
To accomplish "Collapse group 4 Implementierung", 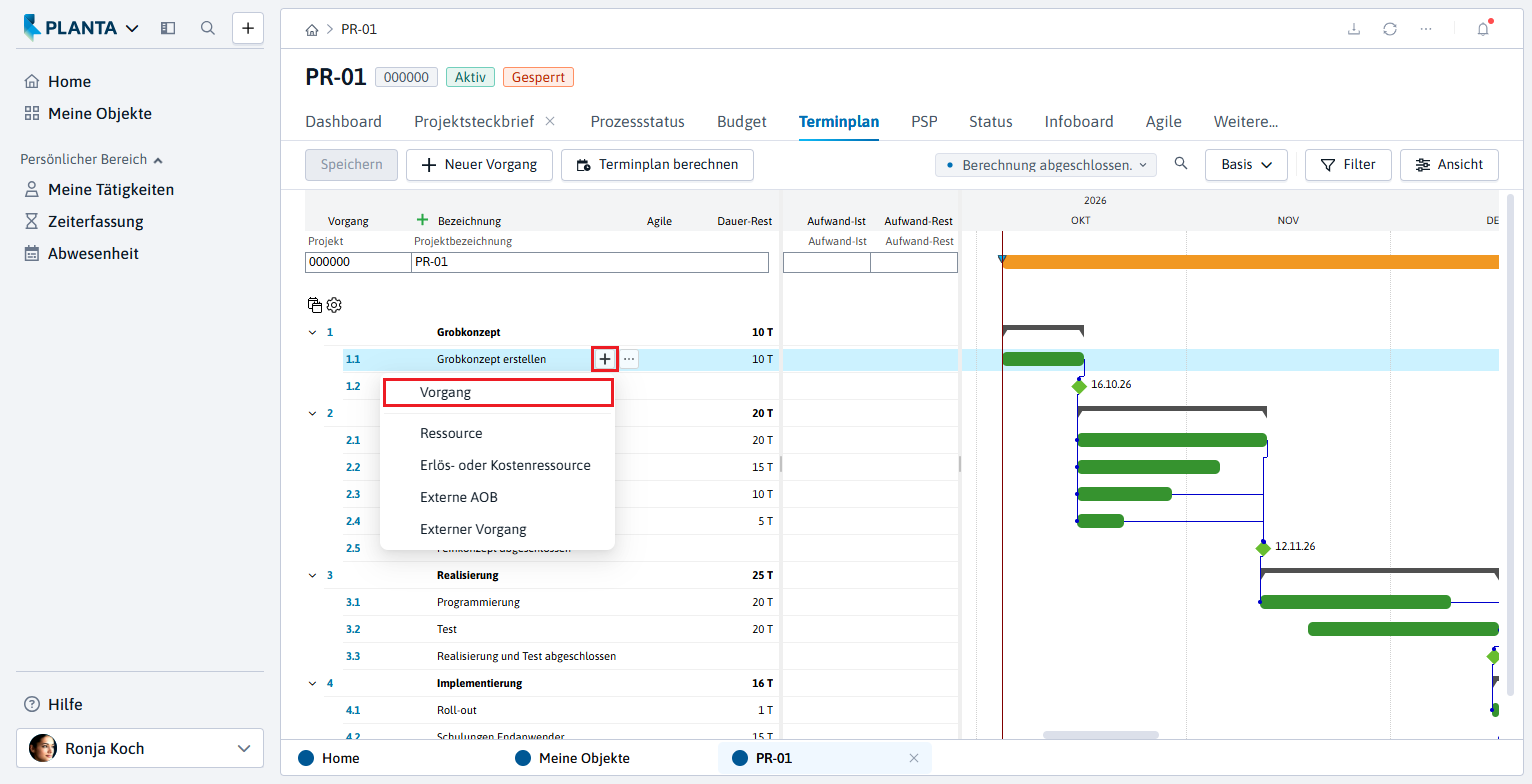I will (312, 684).
